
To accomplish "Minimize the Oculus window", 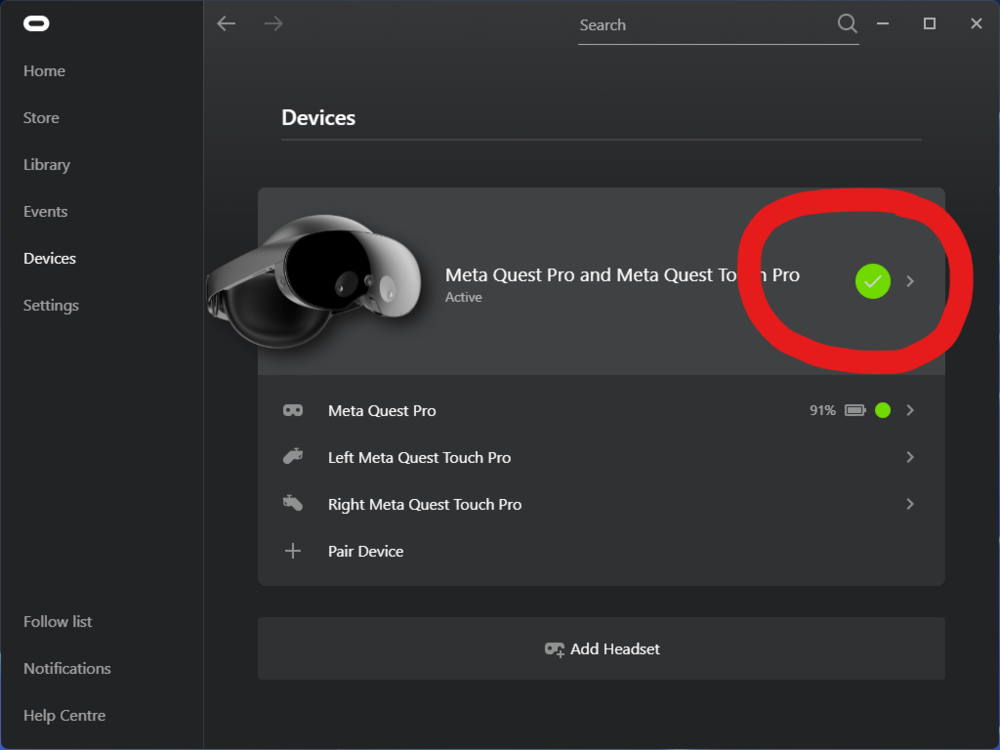I will pyautogui.click(x=883, y=24).
